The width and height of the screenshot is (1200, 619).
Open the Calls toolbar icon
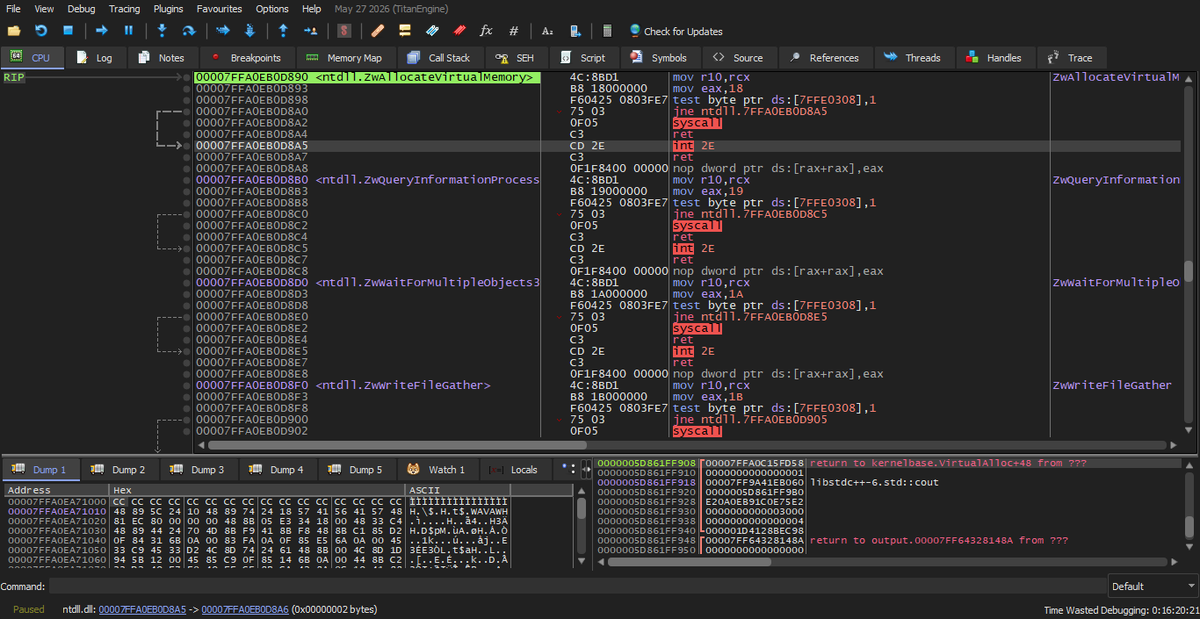(575, 31)
